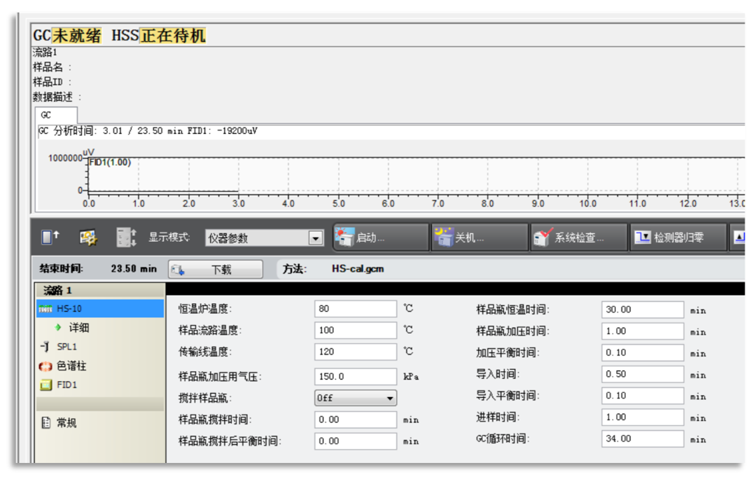756x477 pixels.
Task: Switch to the GC tab
Action: (x=48, y=116)
